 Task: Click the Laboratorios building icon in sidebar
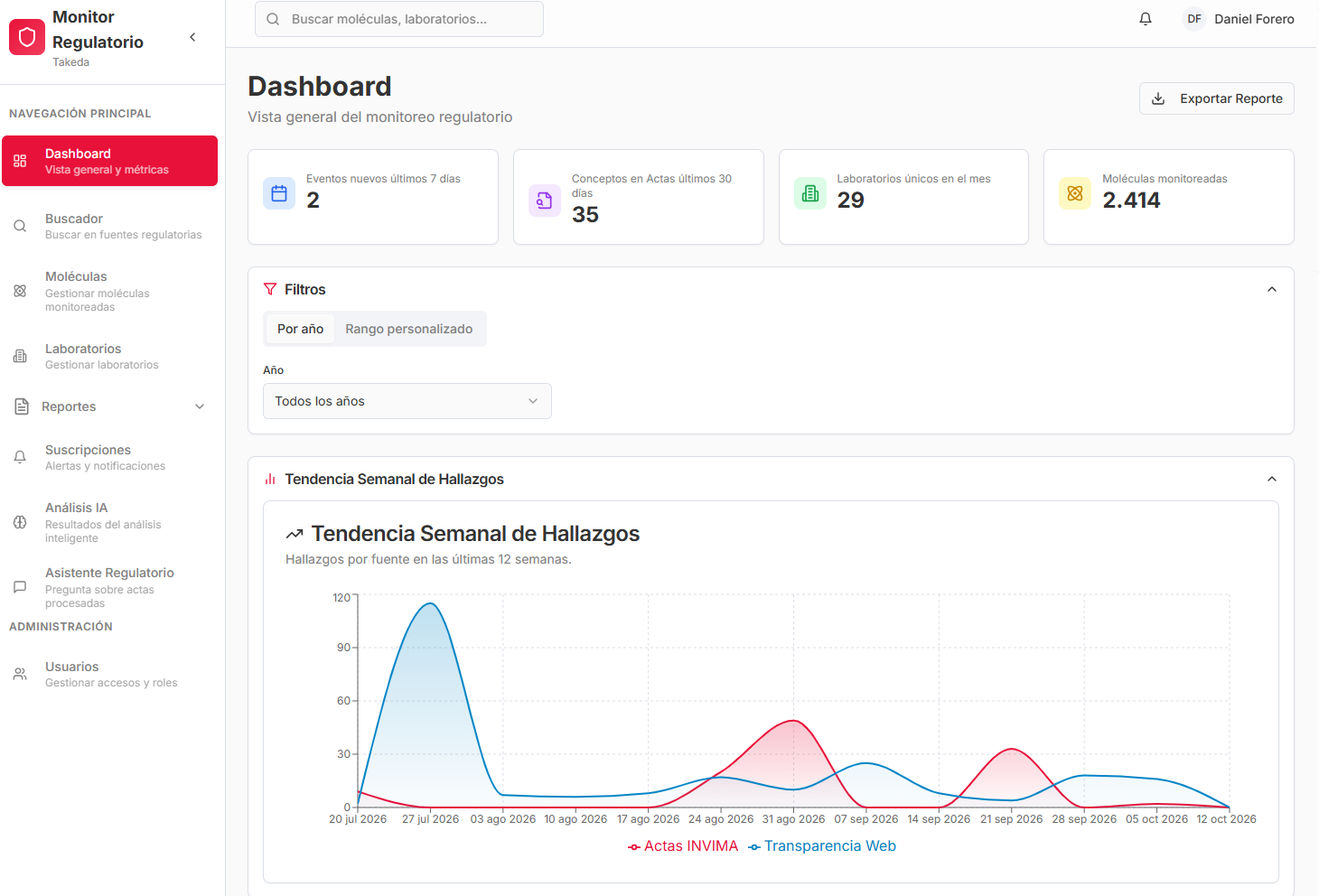pyautogui.click(x=20, y=356)
